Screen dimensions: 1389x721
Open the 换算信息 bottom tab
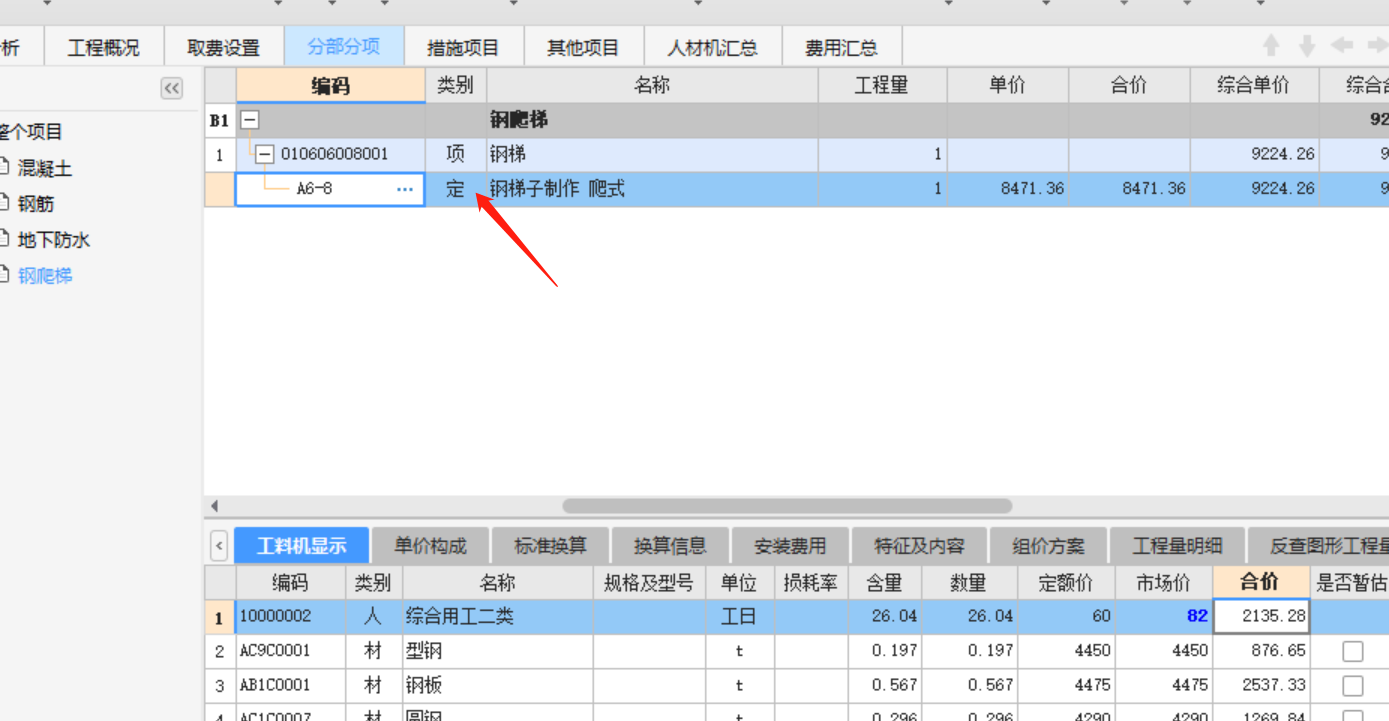[x=670, y=546]
